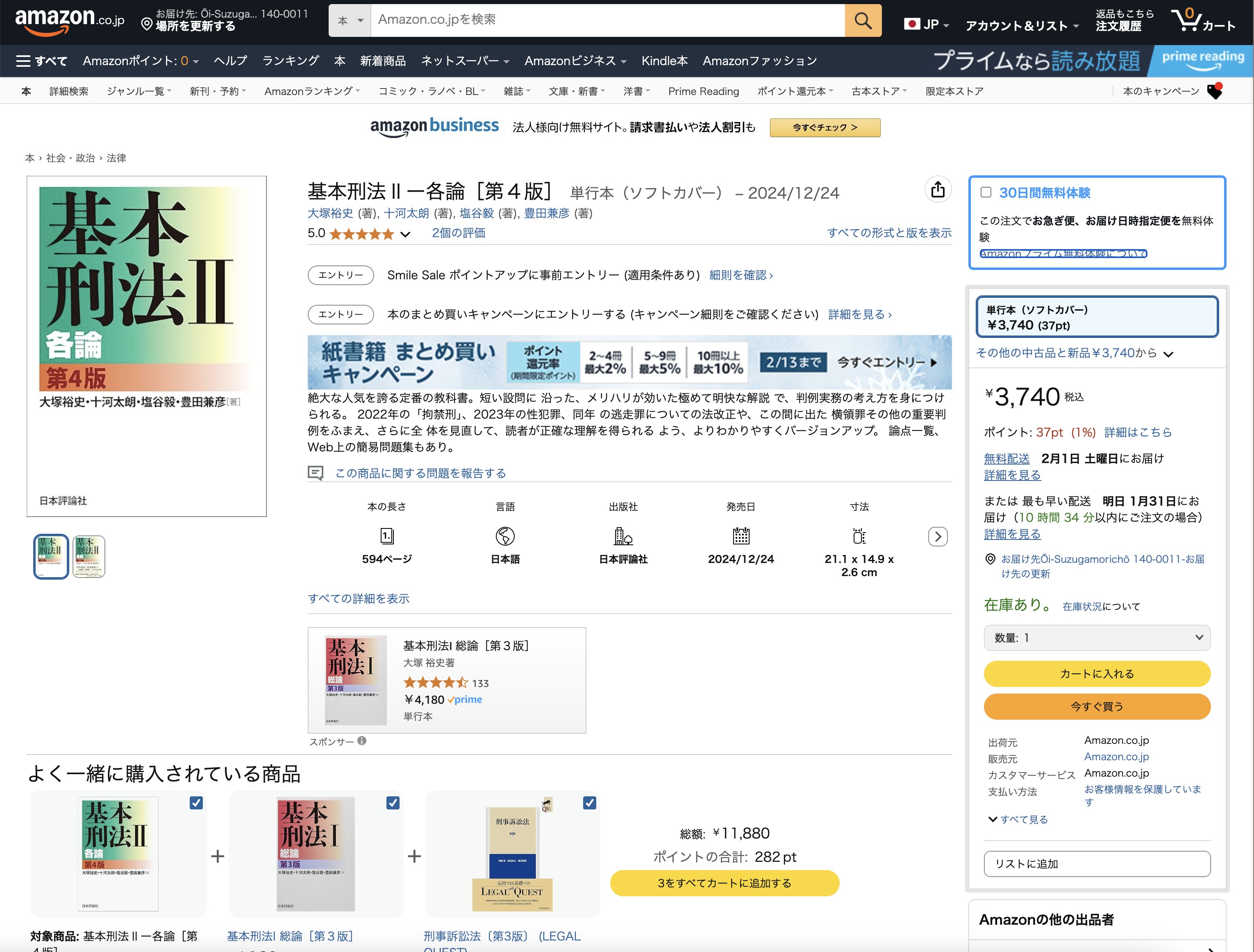Screen dimensions: 1254x952
Task: Click the globe language icon
Action: coord(505,536)
